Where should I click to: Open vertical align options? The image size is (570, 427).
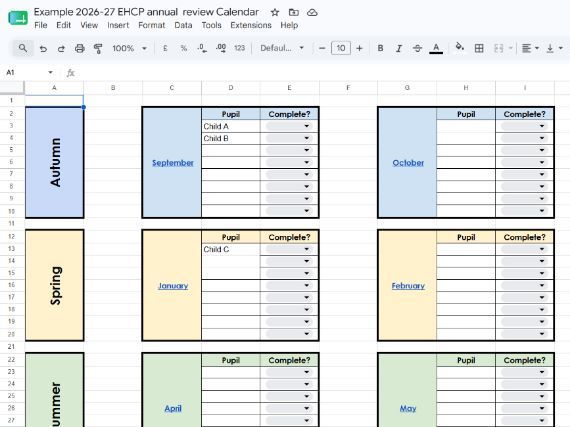[554, 48]
